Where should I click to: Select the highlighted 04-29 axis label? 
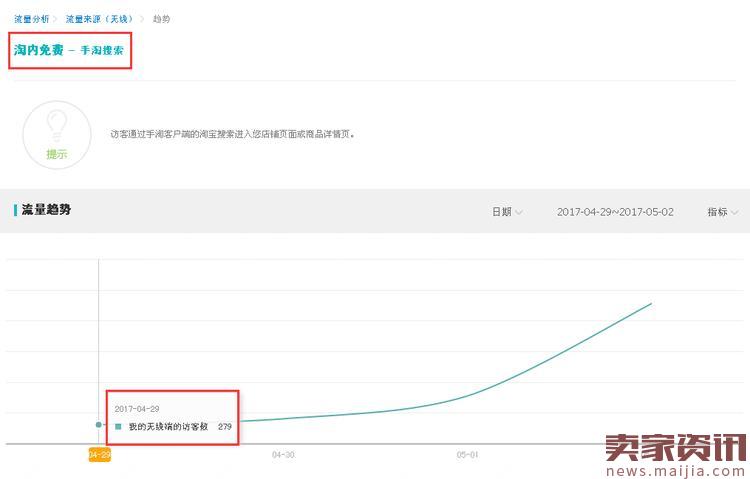click(99, 455)
